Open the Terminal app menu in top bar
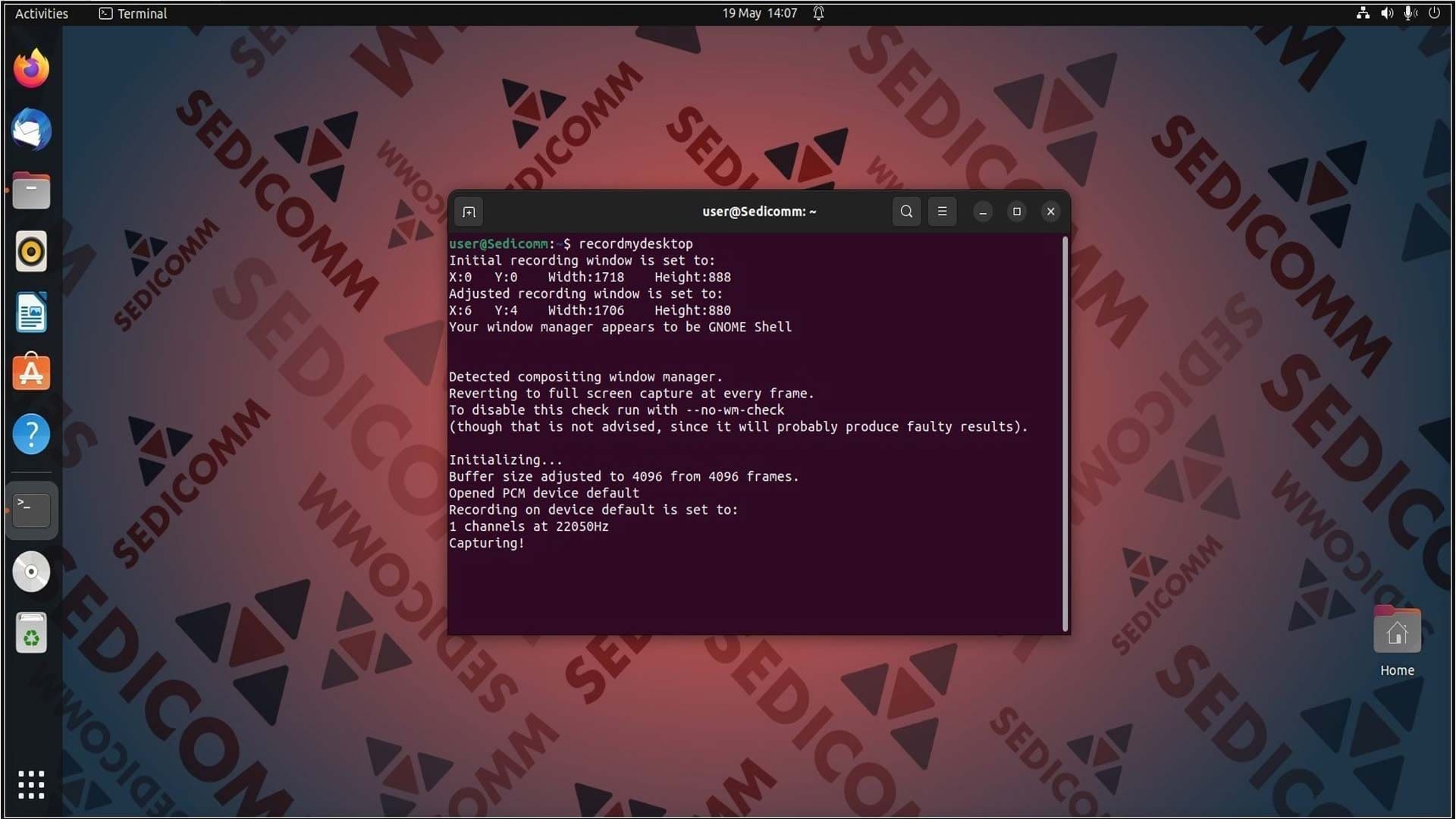Image resolution: width=1456 pixels, height=819 pixels. tap(133, 14)
